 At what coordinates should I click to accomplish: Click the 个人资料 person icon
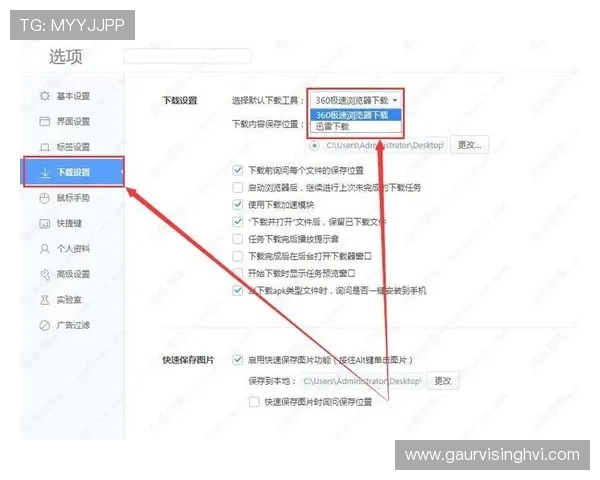pos(45,249)
